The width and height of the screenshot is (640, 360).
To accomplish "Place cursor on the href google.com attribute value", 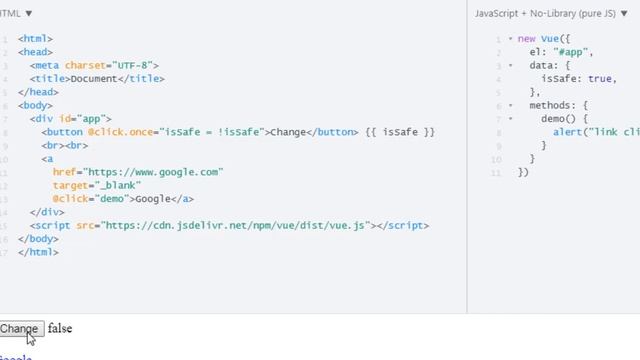I will coord(155,172).
